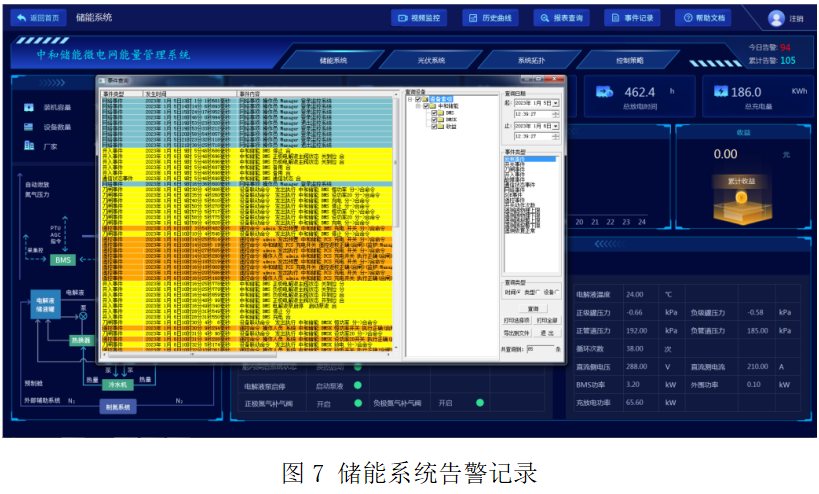The height and width of the screenshot is (494, 819).
Task: Click the 充放电功率 value 65.60
Action: click(635, 403)
